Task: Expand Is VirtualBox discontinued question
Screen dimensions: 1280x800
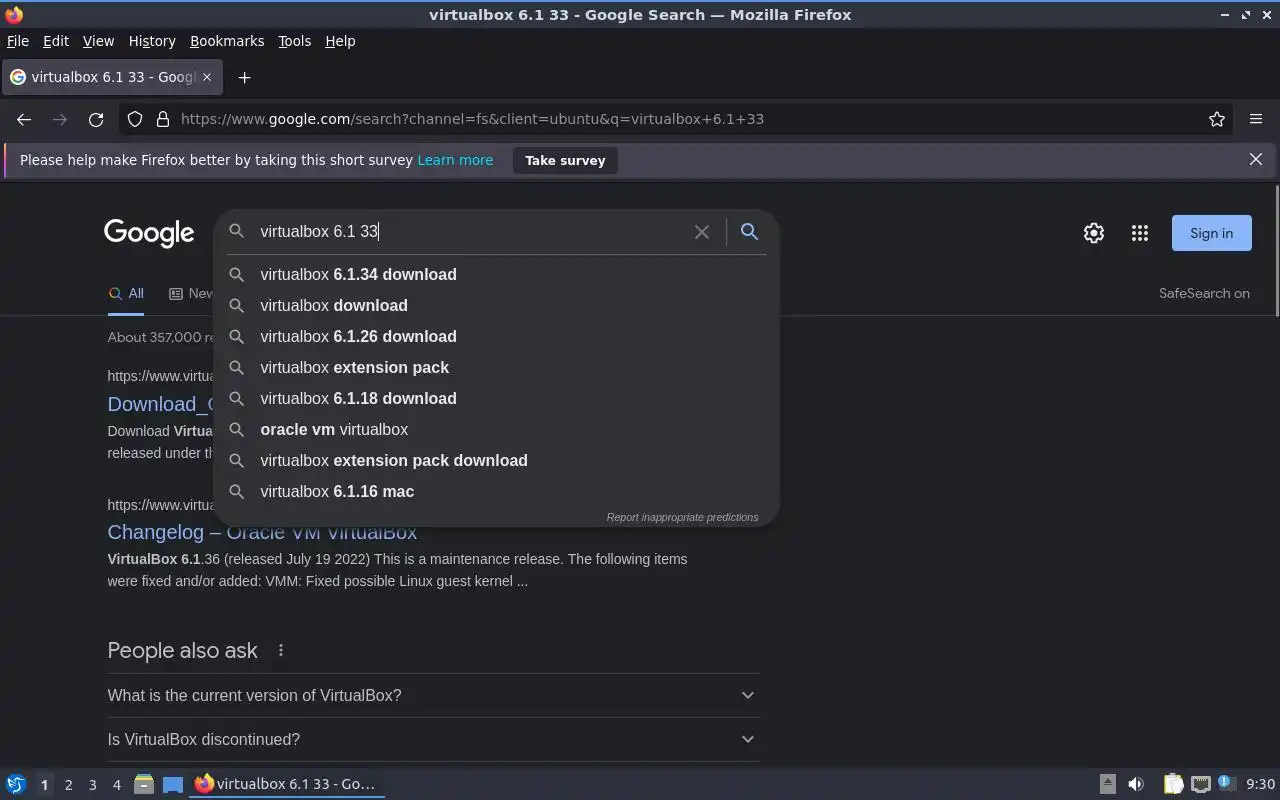Action: [433, 739]
